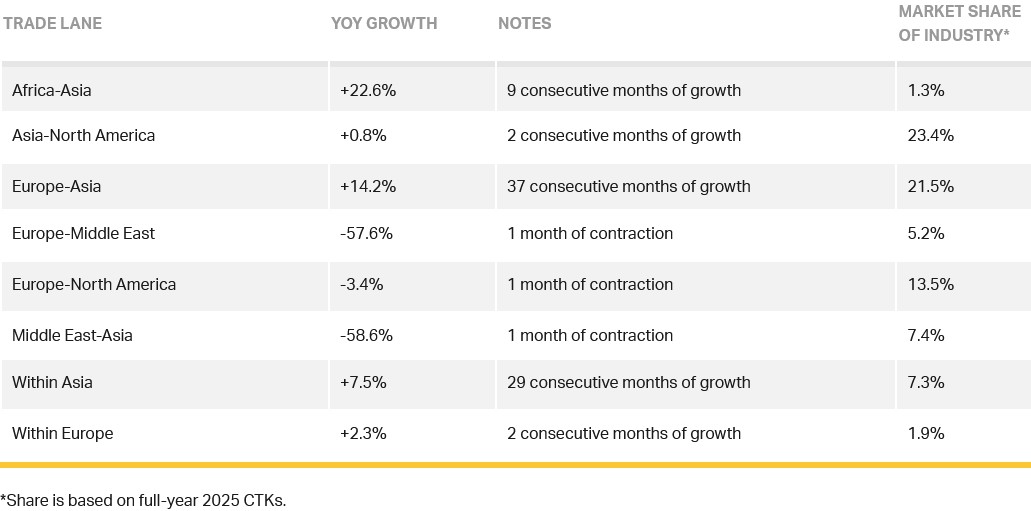Click the NOTES column header
The width and height of the screenshot is (1031, 511).
524,23
